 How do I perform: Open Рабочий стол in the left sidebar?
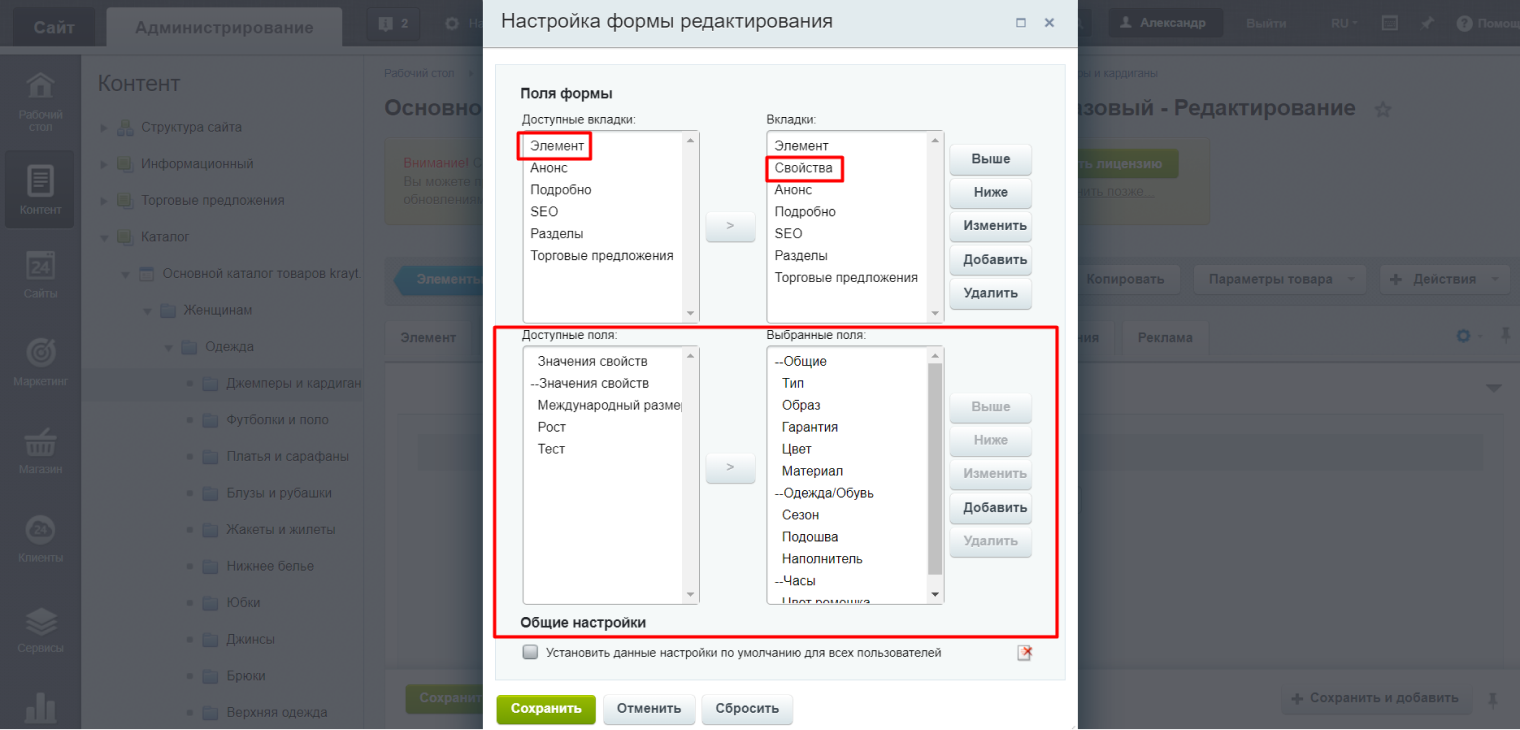(x=40, y=100)
